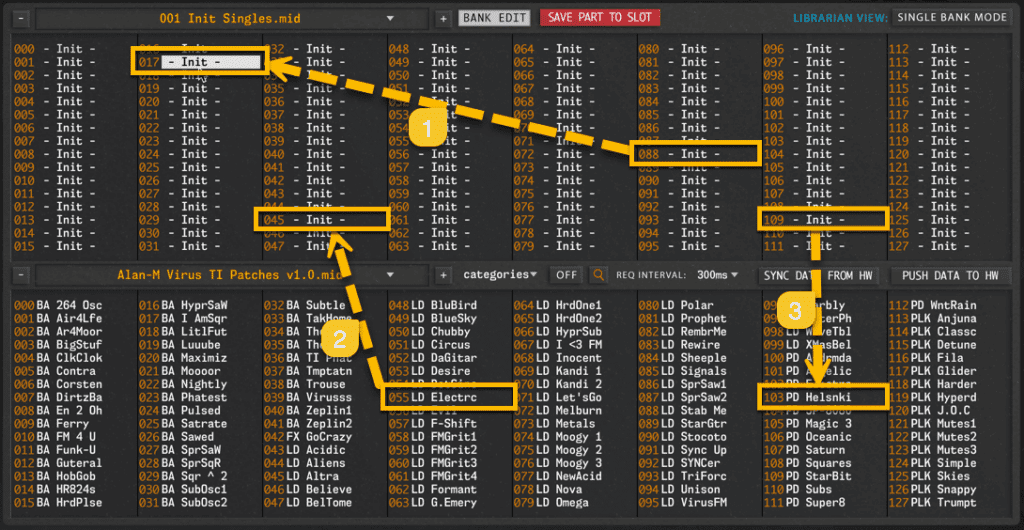Select patch 077 LD NewAcid
1024x530 pixels.
(x=558, y=476)
